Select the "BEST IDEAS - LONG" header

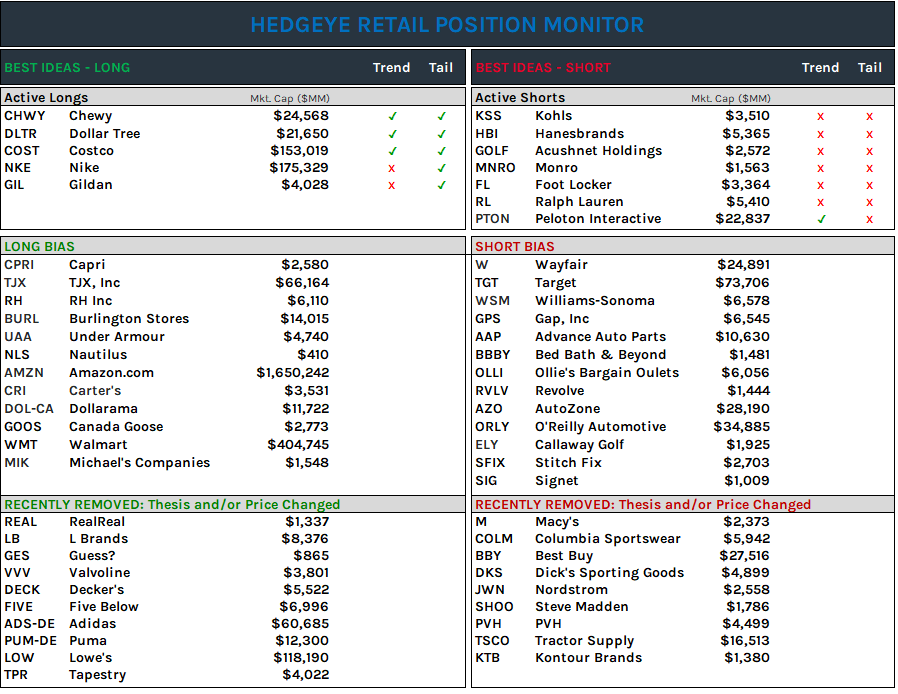point(67,68)
